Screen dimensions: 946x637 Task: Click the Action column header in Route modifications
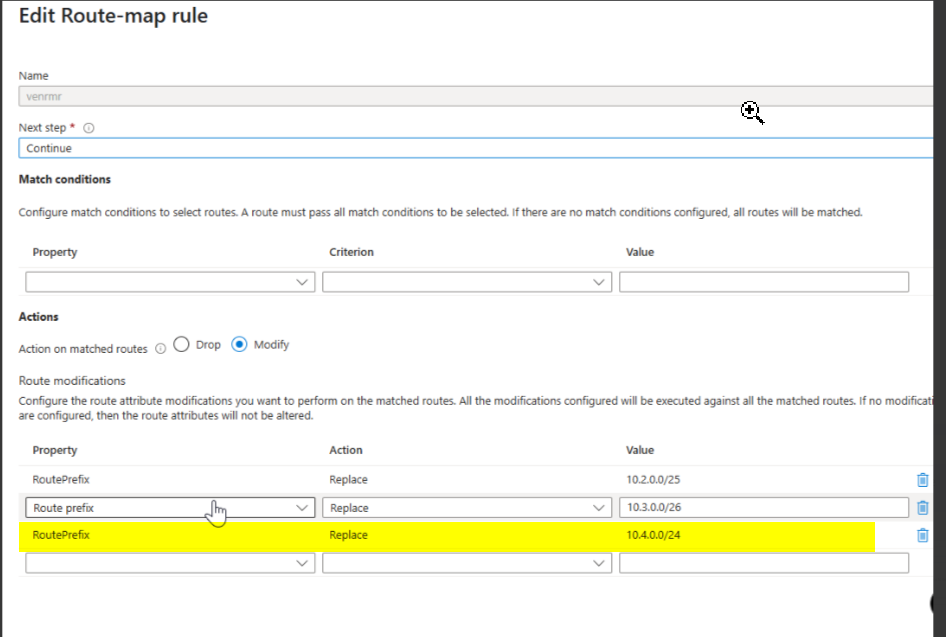click(x=346, y=450)
